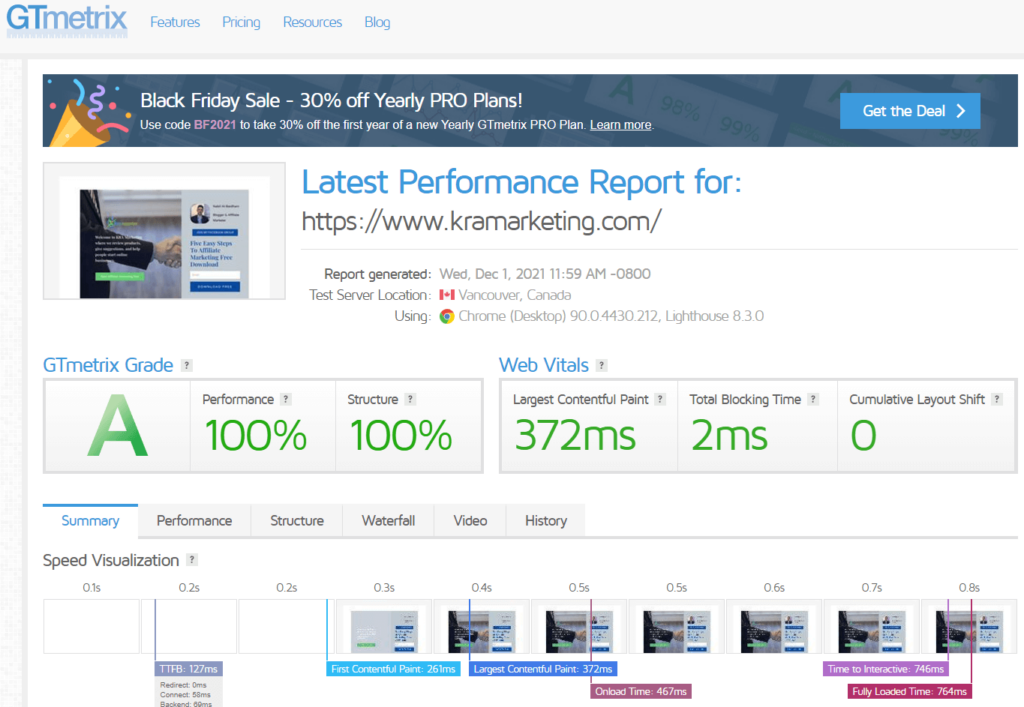Open the 0.4s filmstrip frame
Screen dimensions: 1024x707
[481, 627]
